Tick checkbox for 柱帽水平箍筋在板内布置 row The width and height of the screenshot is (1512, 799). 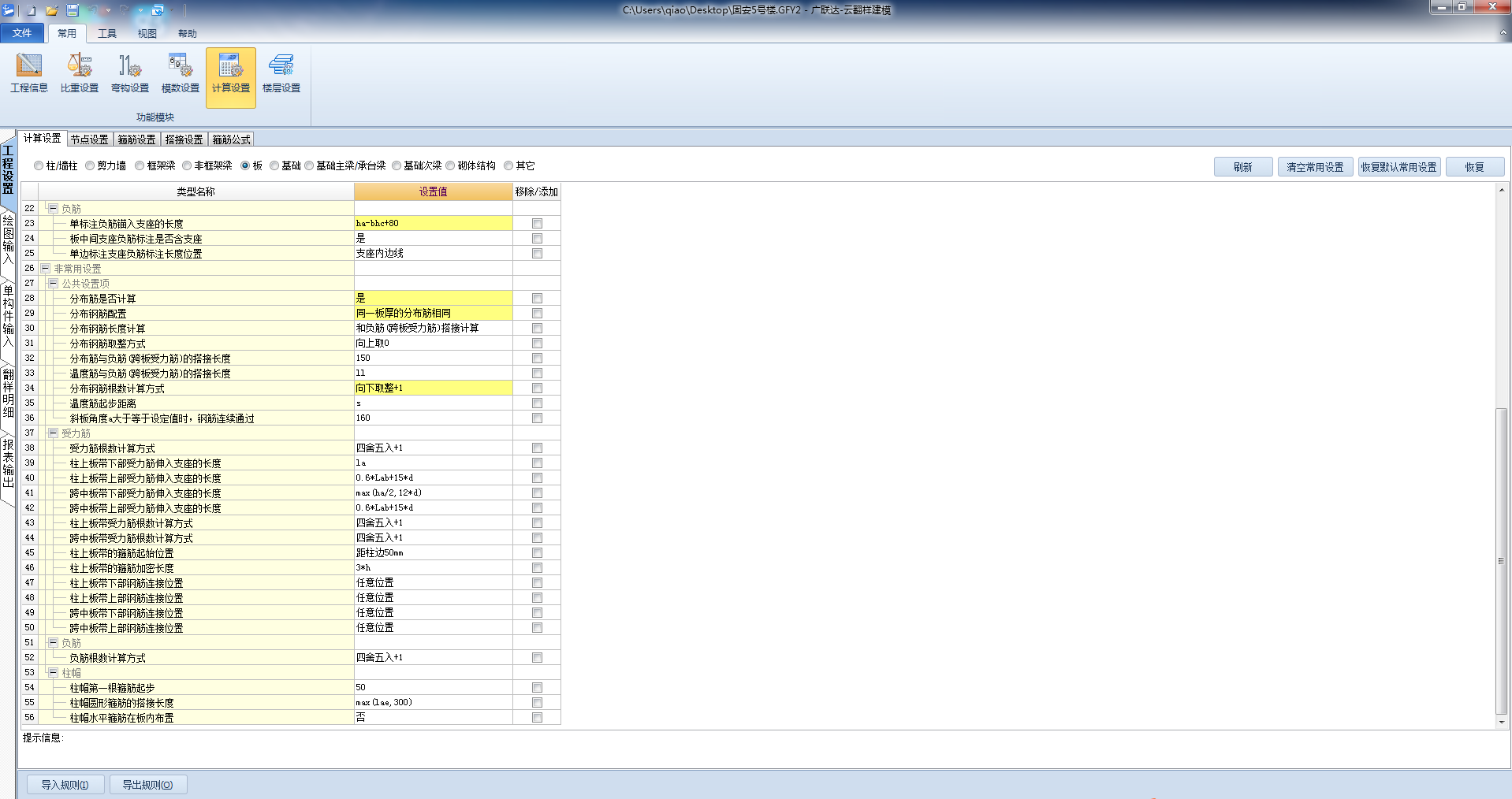pos(537,717)
